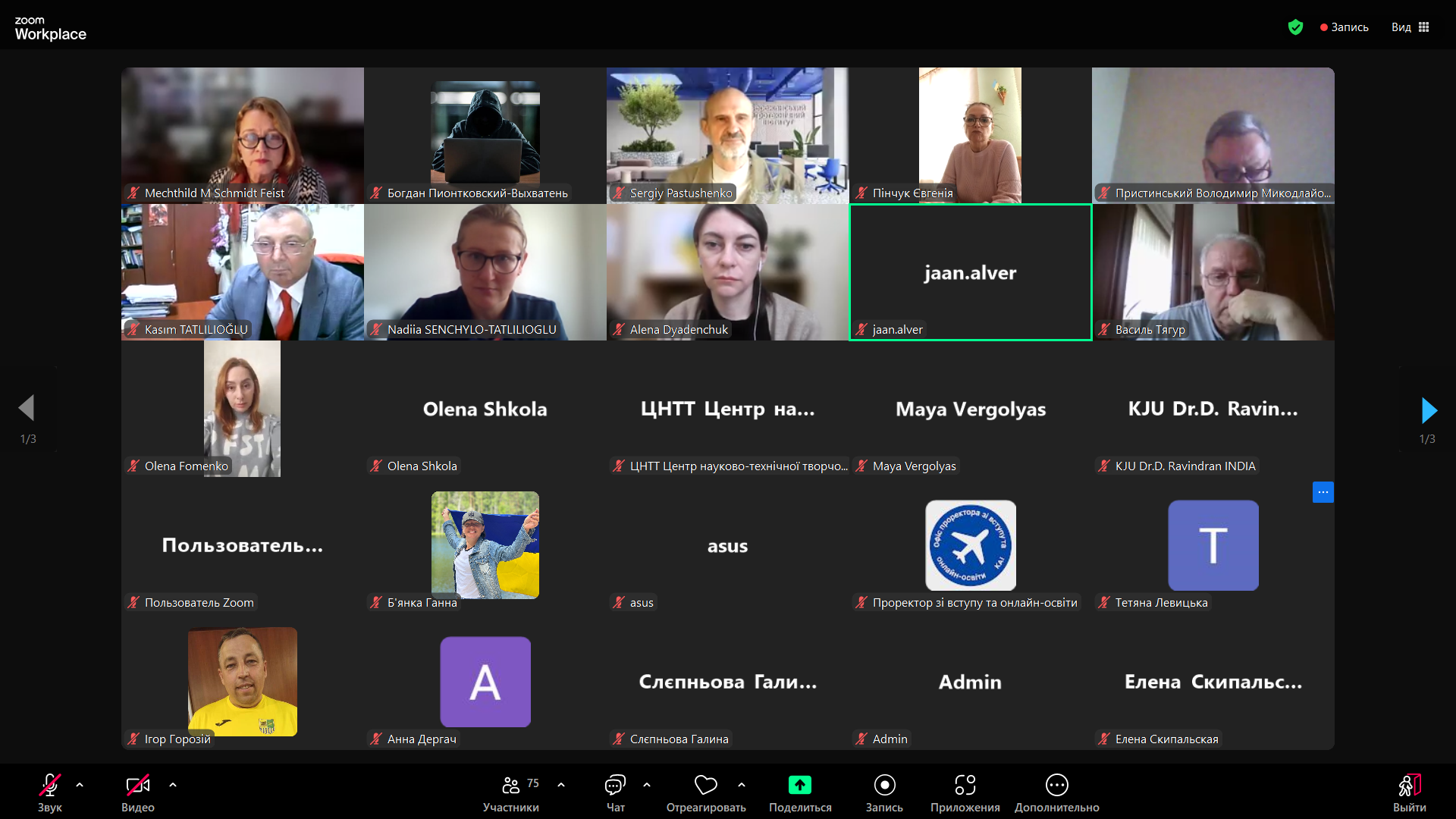Toggle recording with Запись toolbar button
The image size is (1456, 819).
pos(884,786)
